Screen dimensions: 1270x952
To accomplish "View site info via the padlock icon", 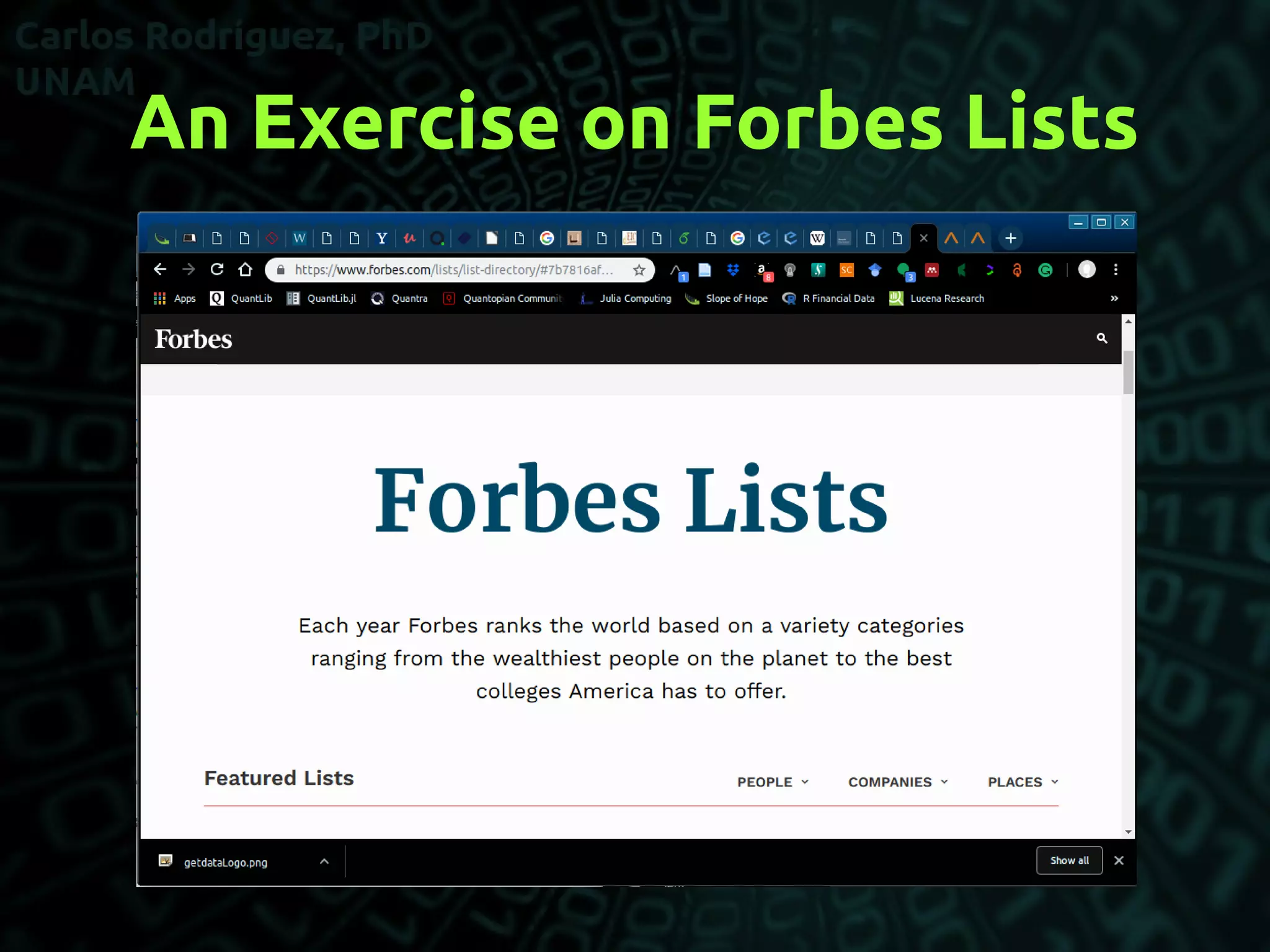I will point(280,270).
